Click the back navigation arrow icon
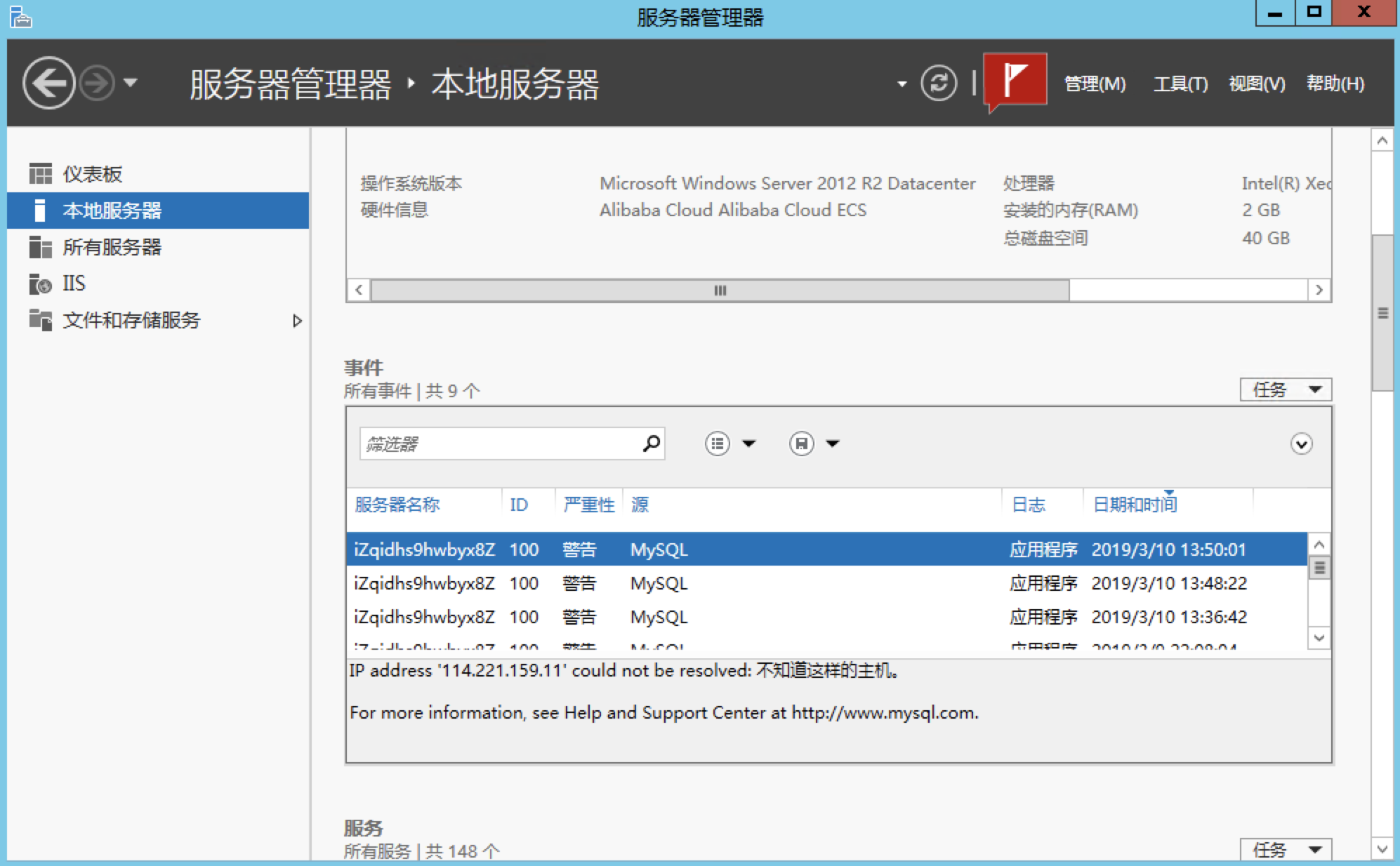This screenshot has height=866, width=1400. (48, 84)
